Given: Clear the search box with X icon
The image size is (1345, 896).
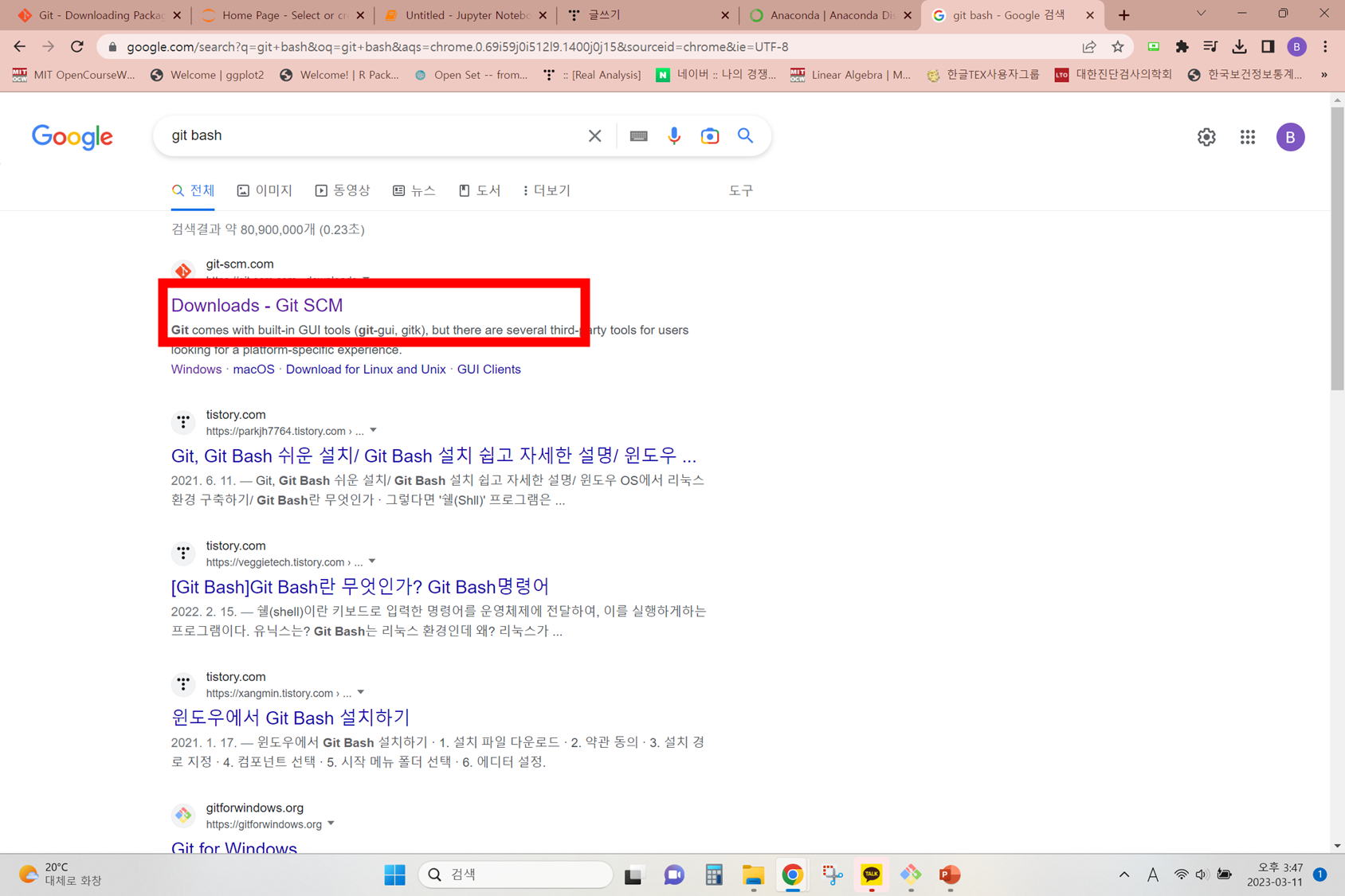Looking at the screenshot, I should click(x=594, y=135).
